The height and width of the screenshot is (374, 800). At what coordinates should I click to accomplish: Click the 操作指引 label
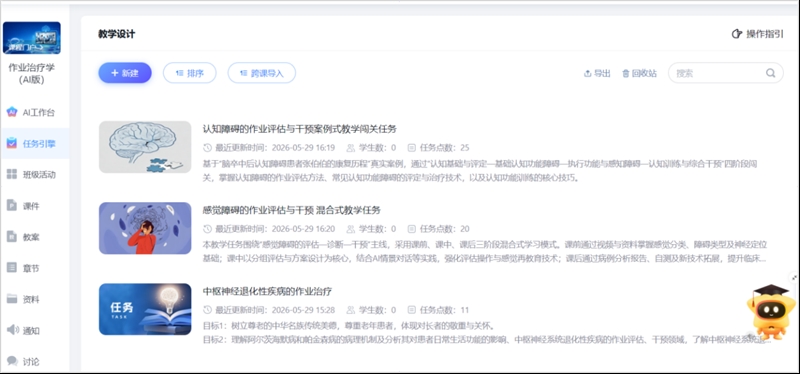coord(765,34)
